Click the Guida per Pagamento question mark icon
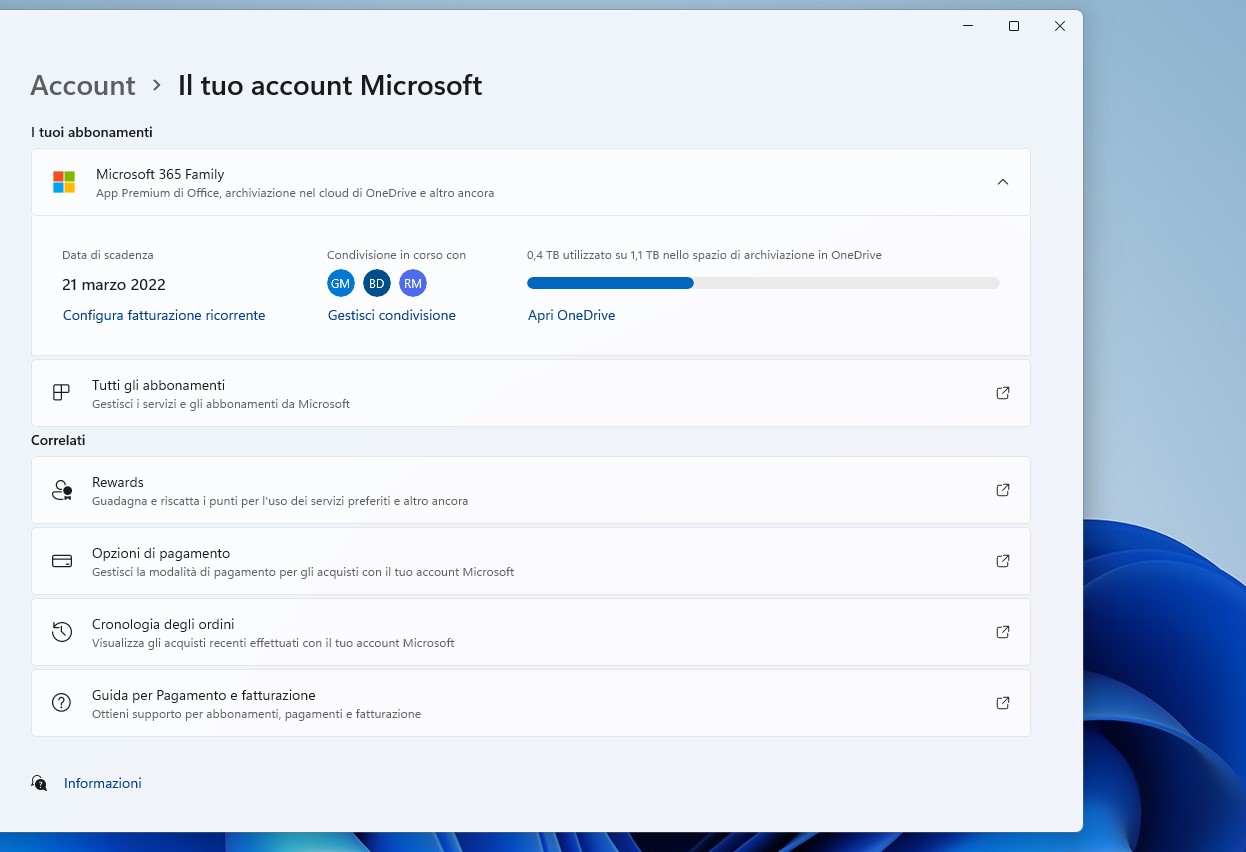 click(62, 703)
